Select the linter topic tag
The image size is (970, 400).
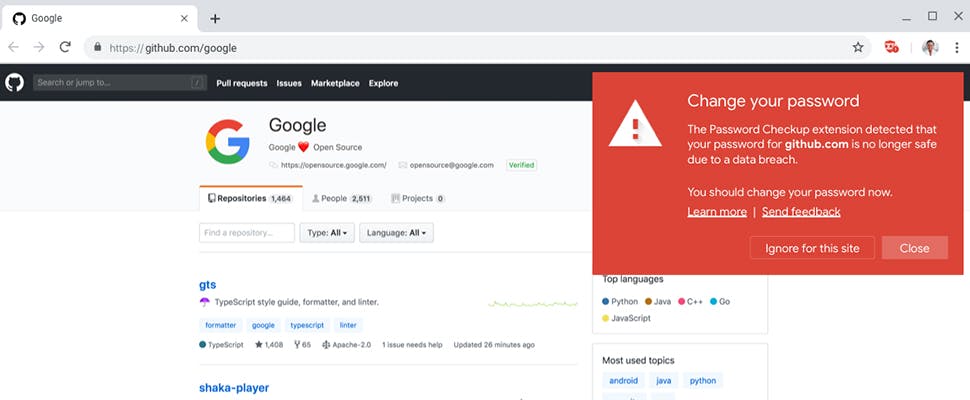(348, 325)
